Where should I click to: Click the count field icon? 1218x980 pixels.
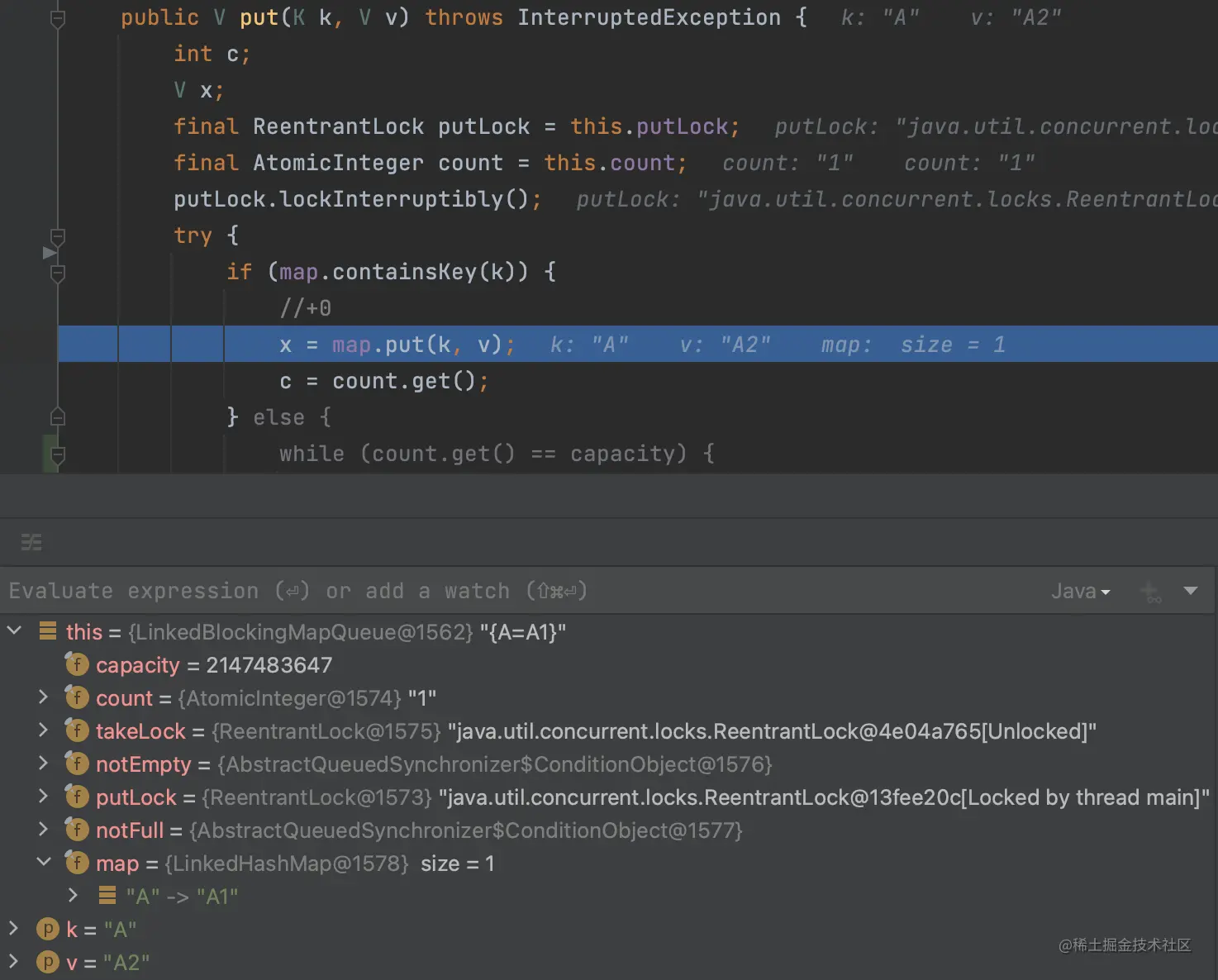77,697
